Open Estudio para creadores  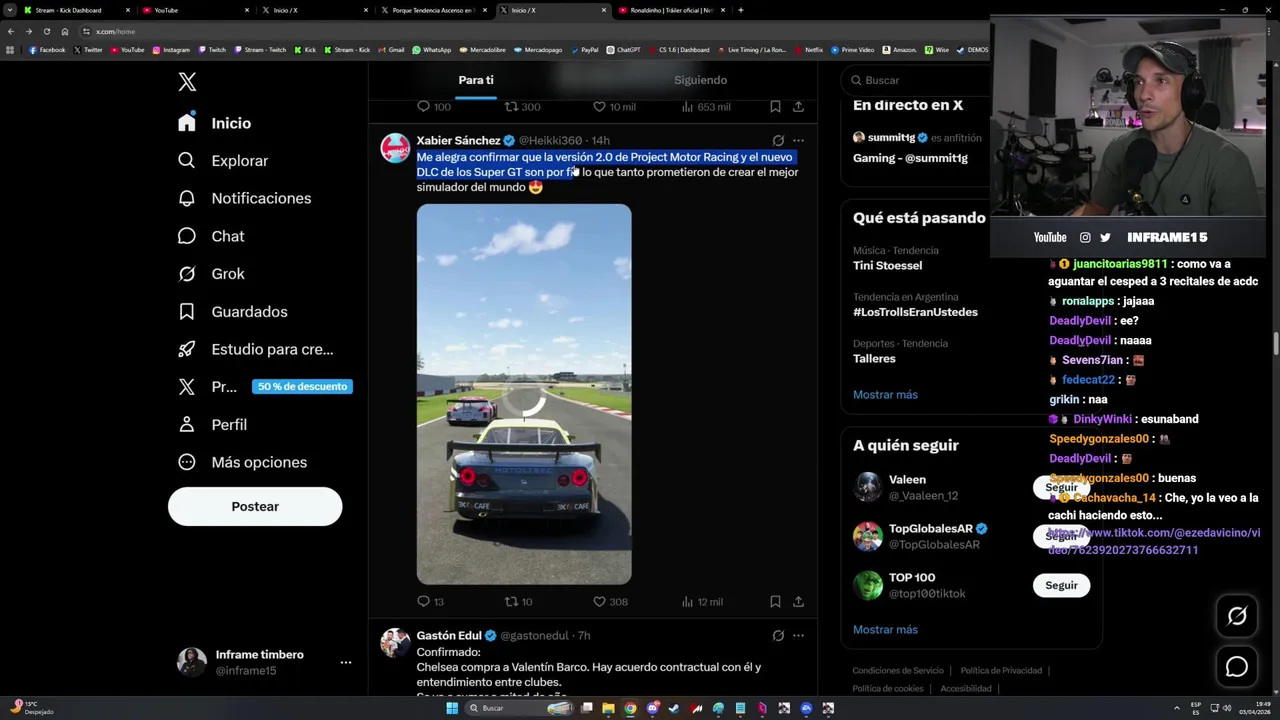click(256, 349)
